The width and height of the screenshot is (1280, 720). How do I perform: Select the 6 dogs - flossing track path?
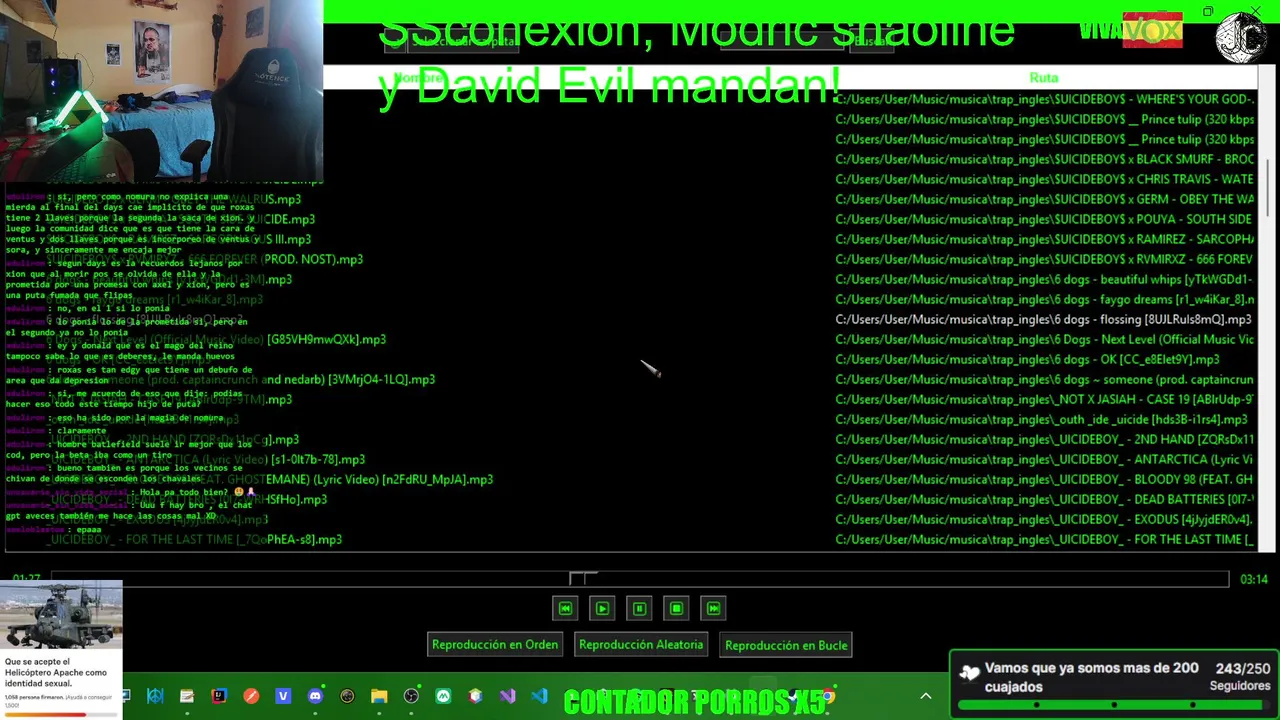pyautogui.click(x=1044, y=319)
